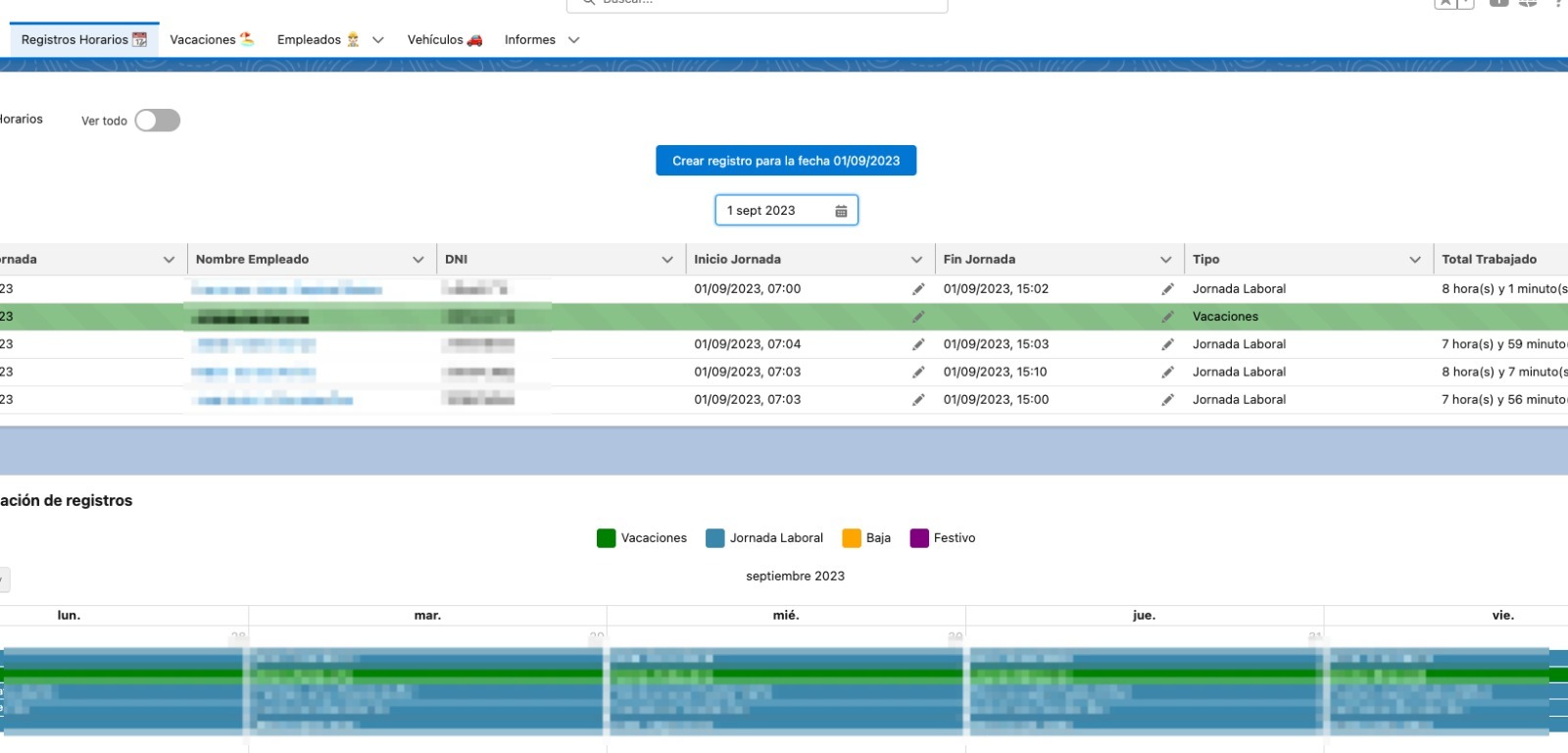Click the green Vacaciones legend swatch
1568x753 pixels.
[x=606, y=538]
